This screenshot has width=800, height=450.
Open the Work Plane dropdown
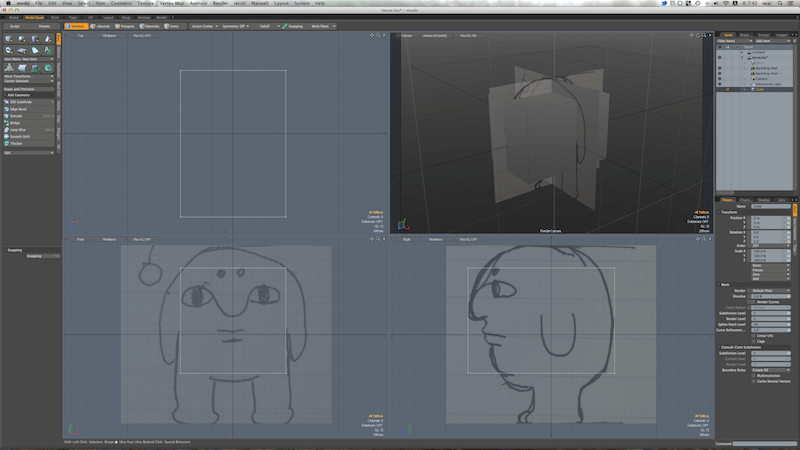click(x=322, y=26)
